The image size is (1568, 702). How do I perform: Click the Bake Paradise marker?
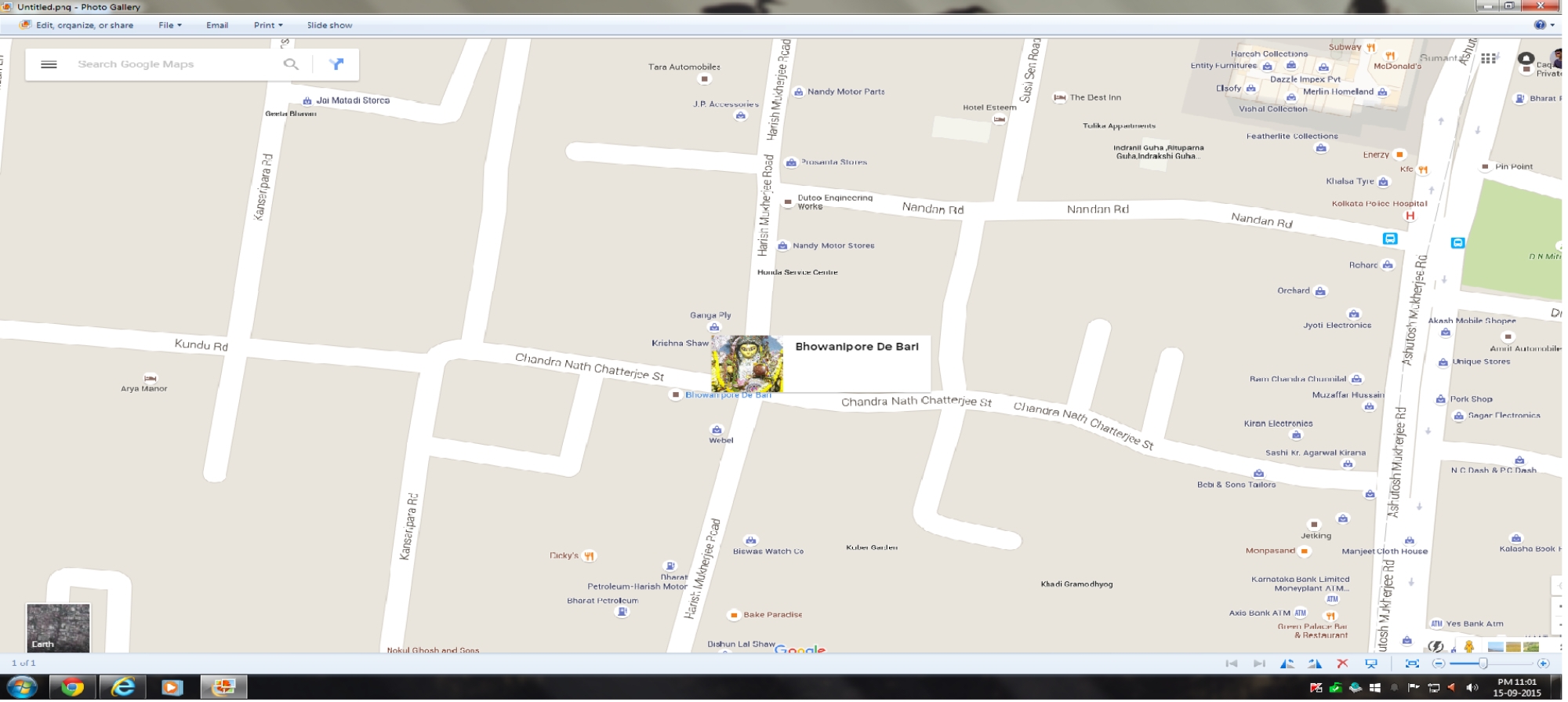click(x=734, y=615)
